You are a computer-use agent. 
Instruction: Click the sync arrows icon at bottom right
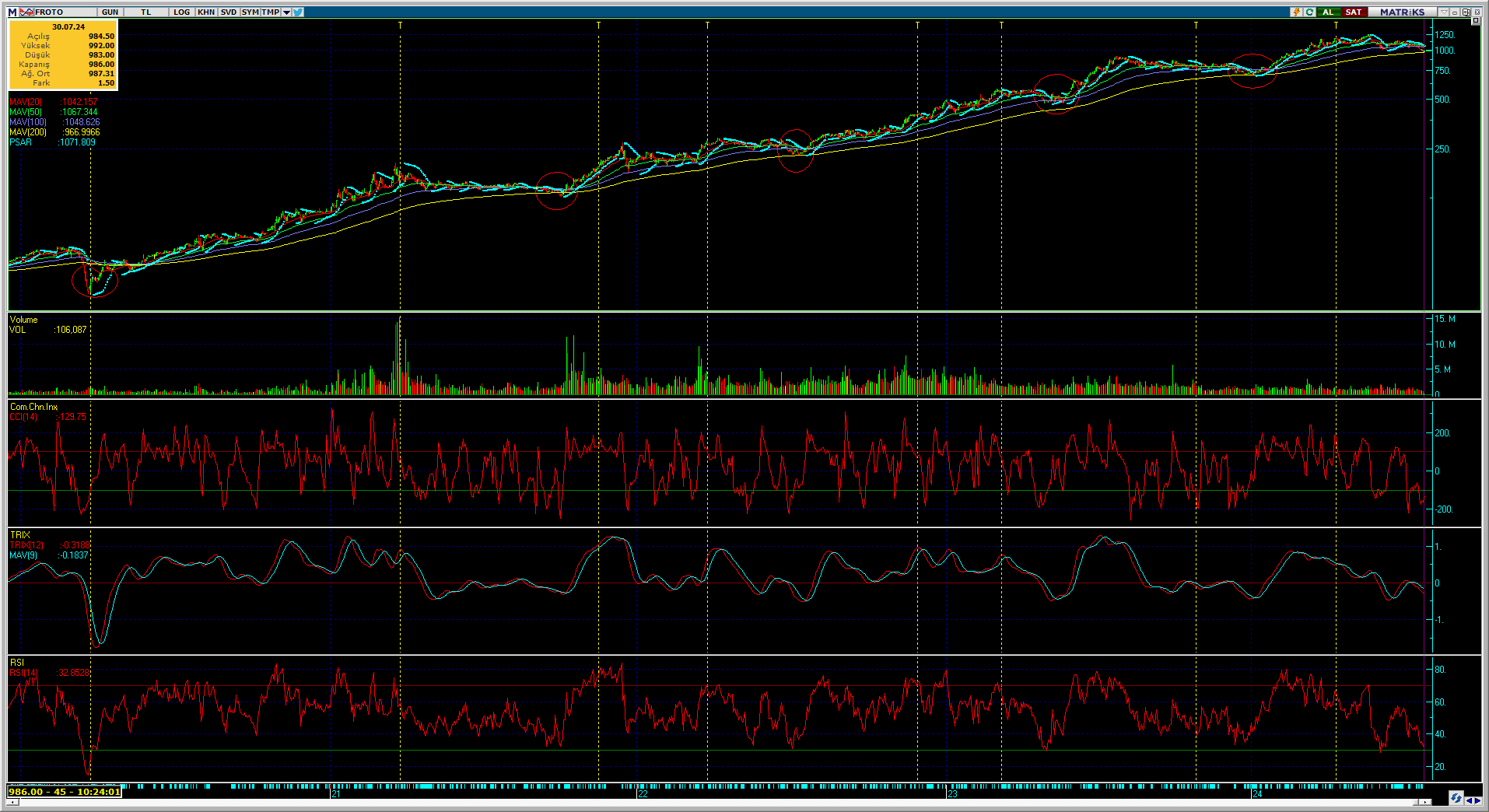pos(1456,798)
